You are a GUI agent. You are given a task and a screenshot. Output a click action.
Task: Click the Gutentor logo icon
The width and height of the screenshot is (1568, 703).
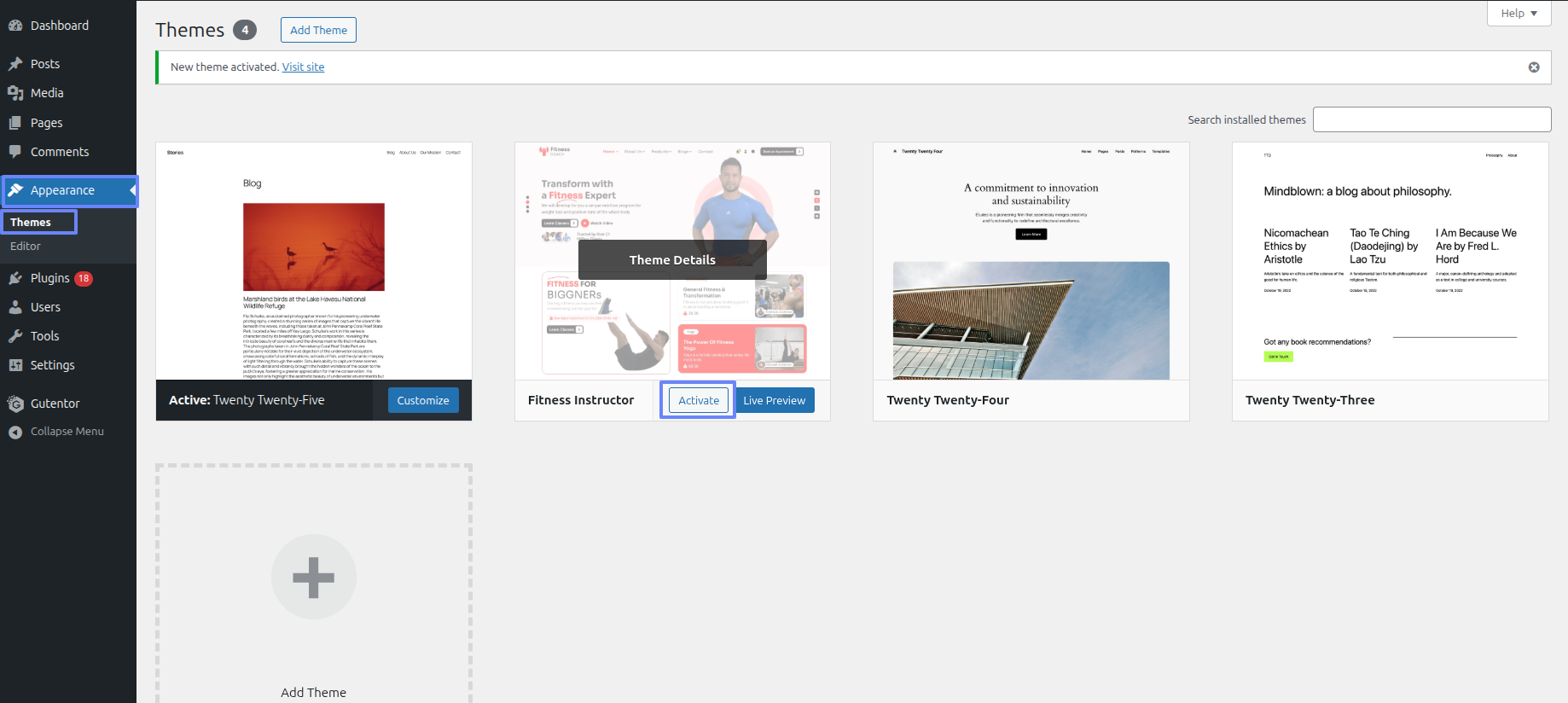tap(15, 404)
